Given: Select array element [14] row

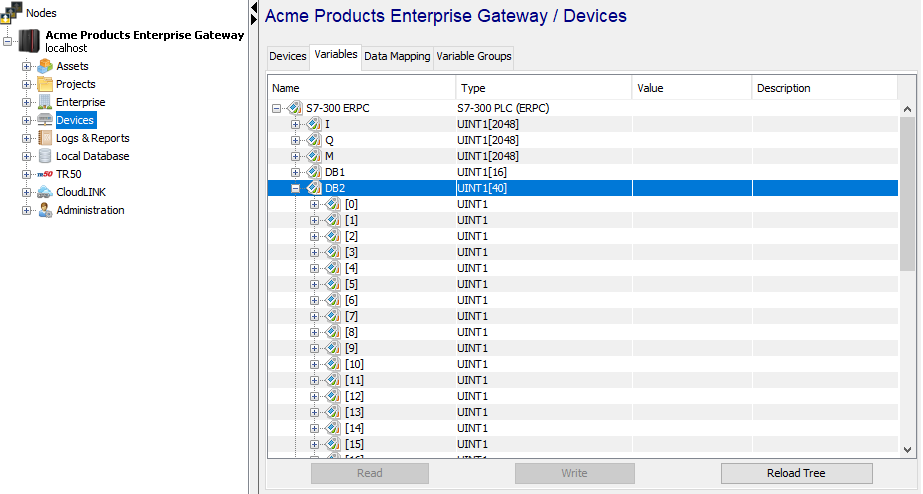Looking at the screenshot, I should point(583,428).
